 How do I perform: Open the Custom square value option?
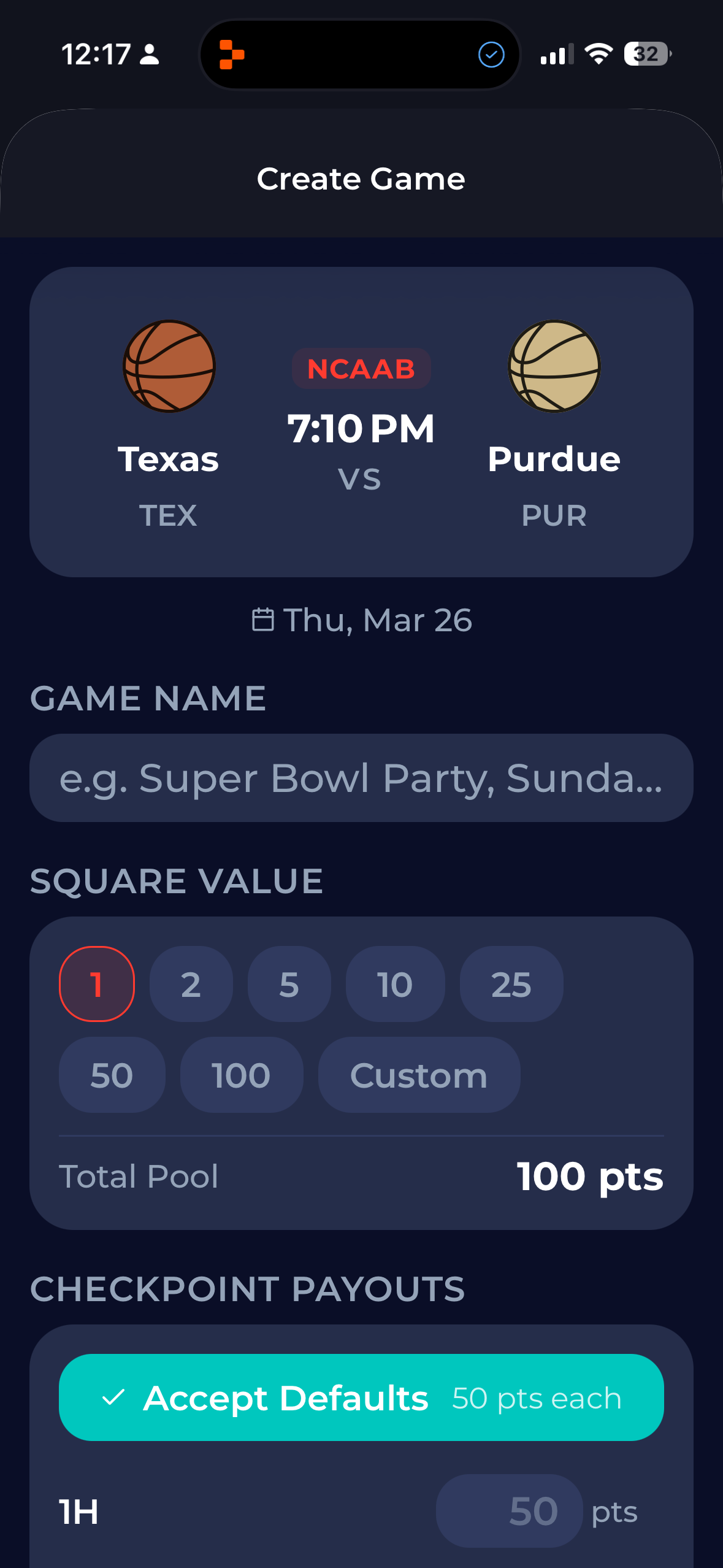419,1075
